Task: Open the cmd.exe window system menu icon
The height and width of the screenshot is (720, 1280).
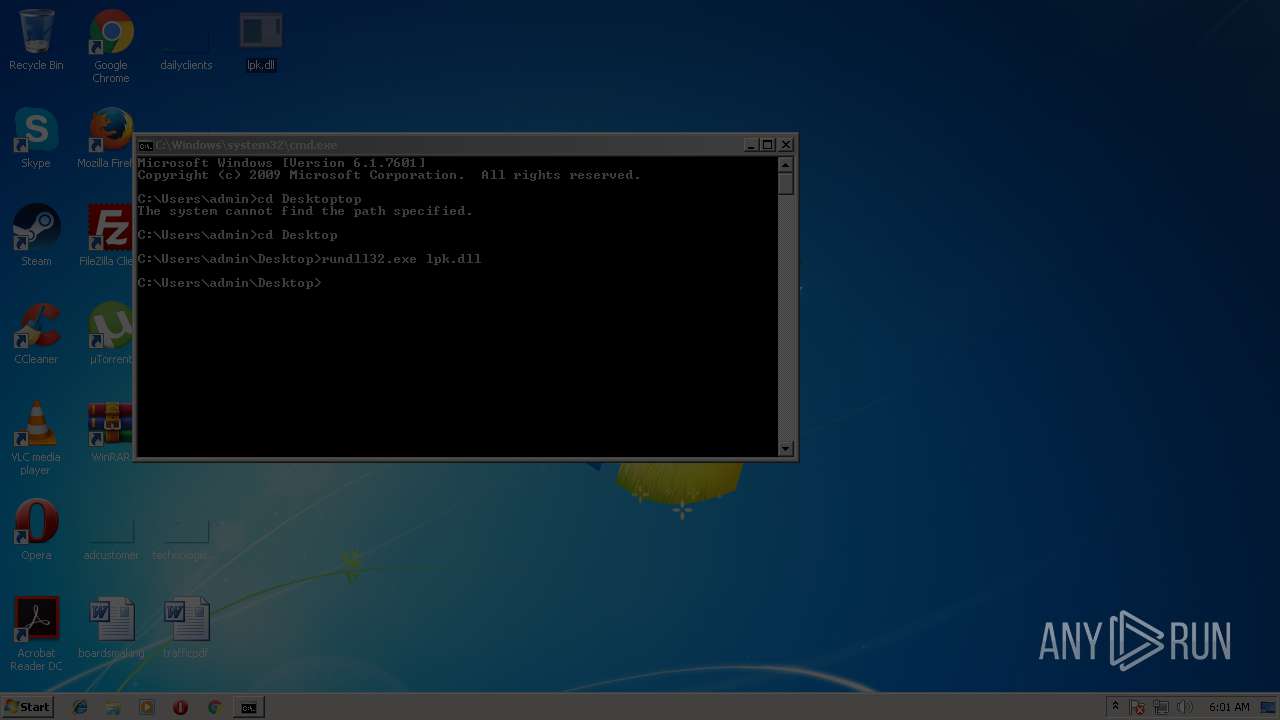Action: [x=145, y=145]
